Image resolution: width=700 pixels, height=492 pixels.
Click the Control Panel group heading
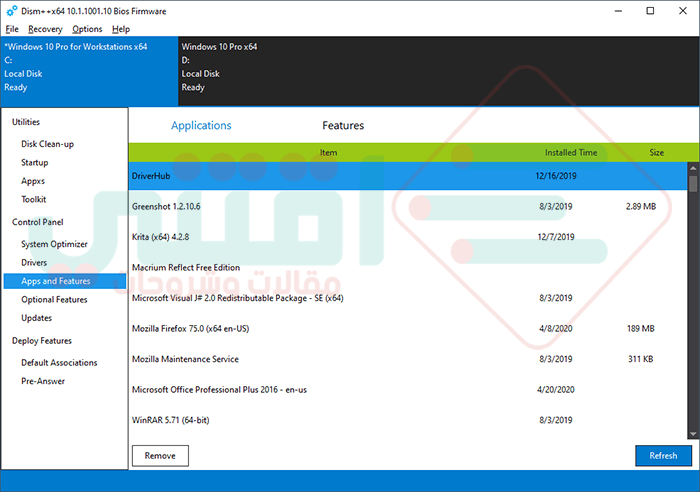(x=38, y=222)
